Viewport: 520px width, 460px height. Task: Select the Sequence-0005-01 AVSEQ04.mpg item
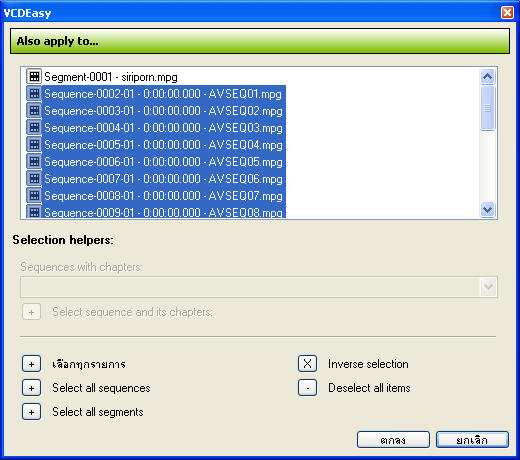point(156,145)
